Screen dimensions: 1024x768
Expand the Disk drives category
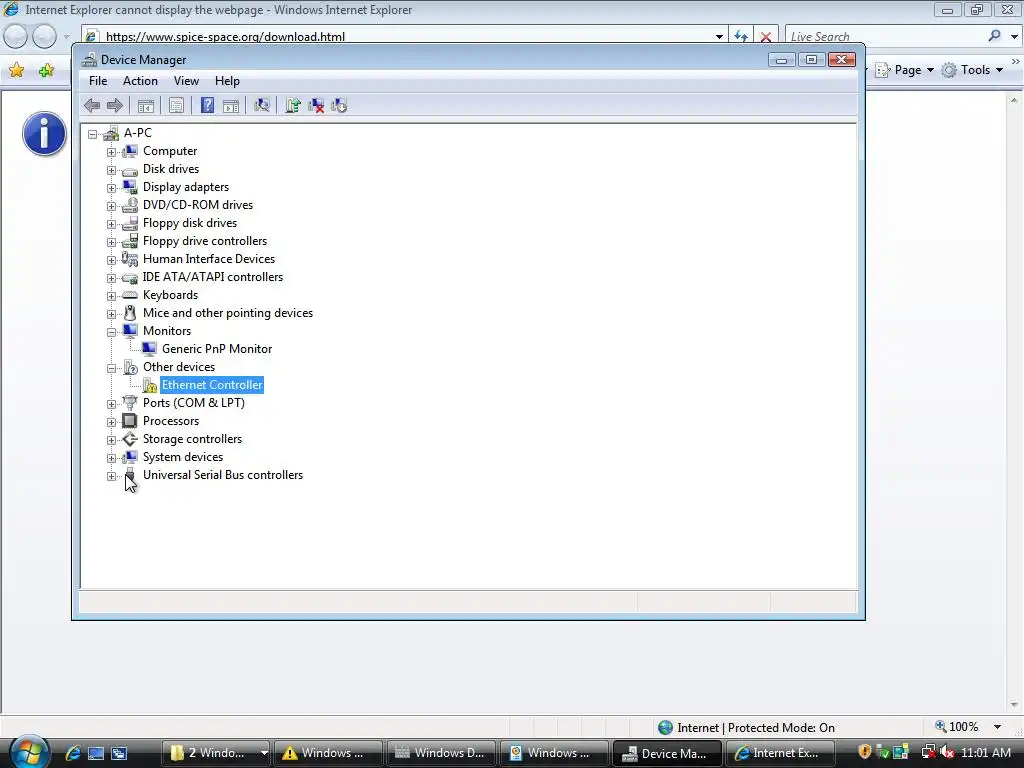tap(112, 170)
